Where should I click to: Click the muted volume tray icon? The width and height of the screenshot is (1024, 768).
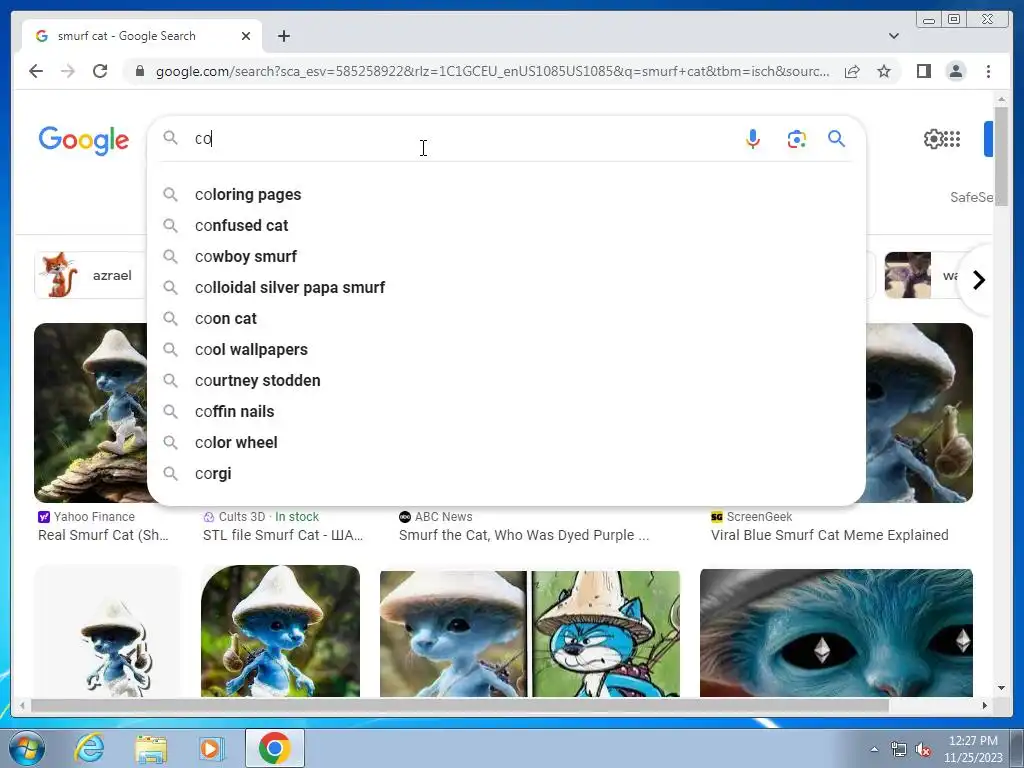[923, 750]
